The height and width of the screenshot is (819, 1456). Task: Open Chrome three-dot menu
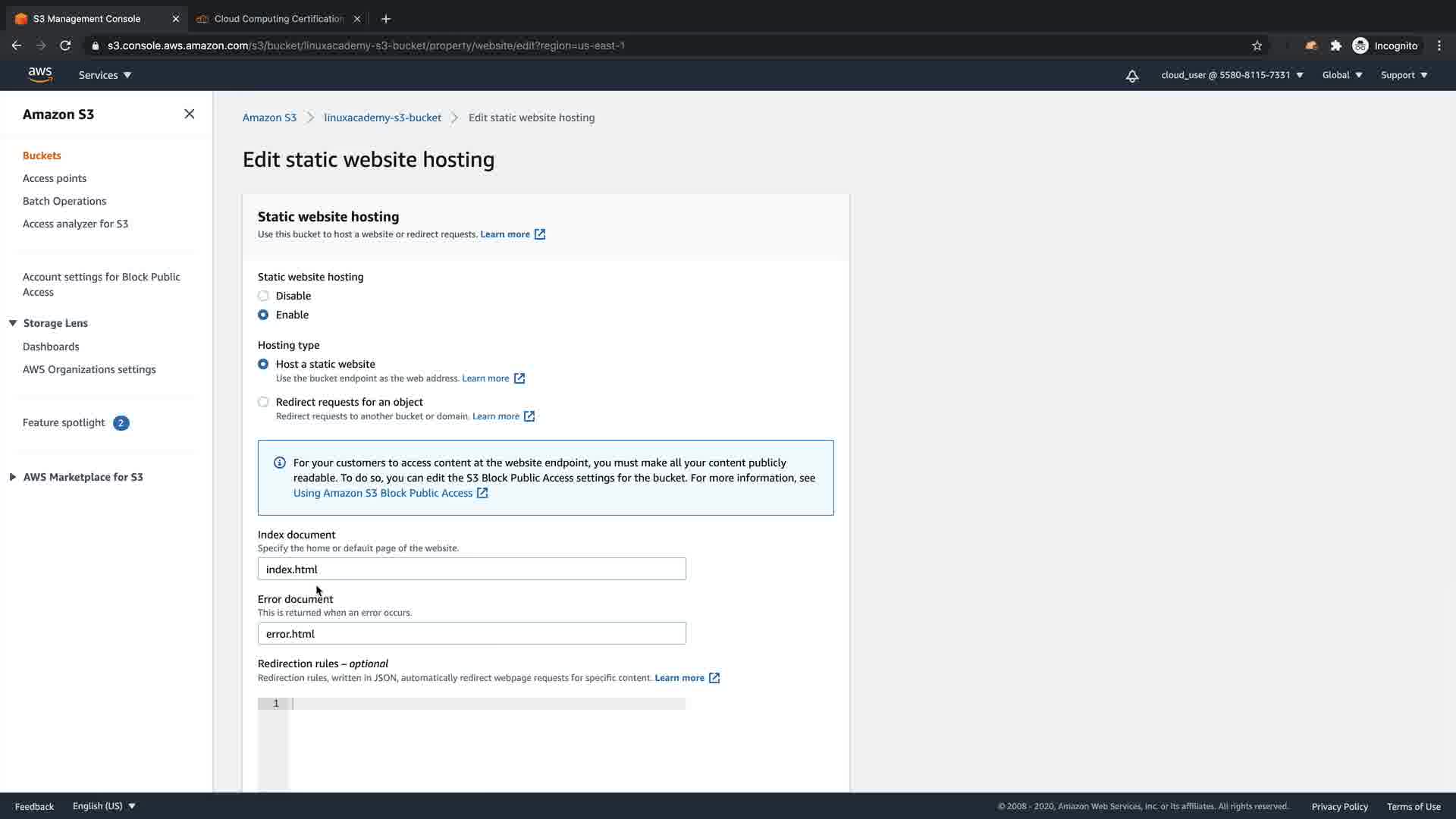pos(1439,45)
